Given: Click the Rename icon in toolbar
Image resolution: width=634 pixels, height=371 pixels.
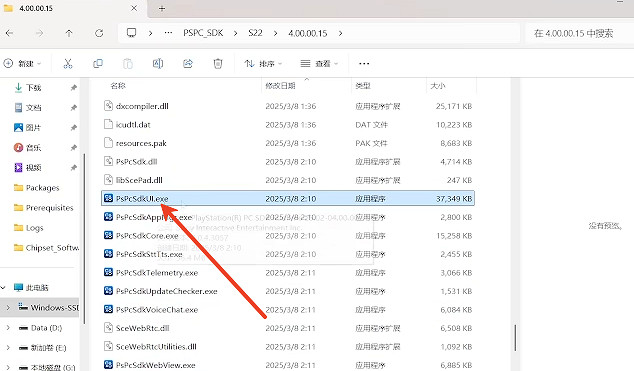Looking at the screenshot, I should pos(158,63).
